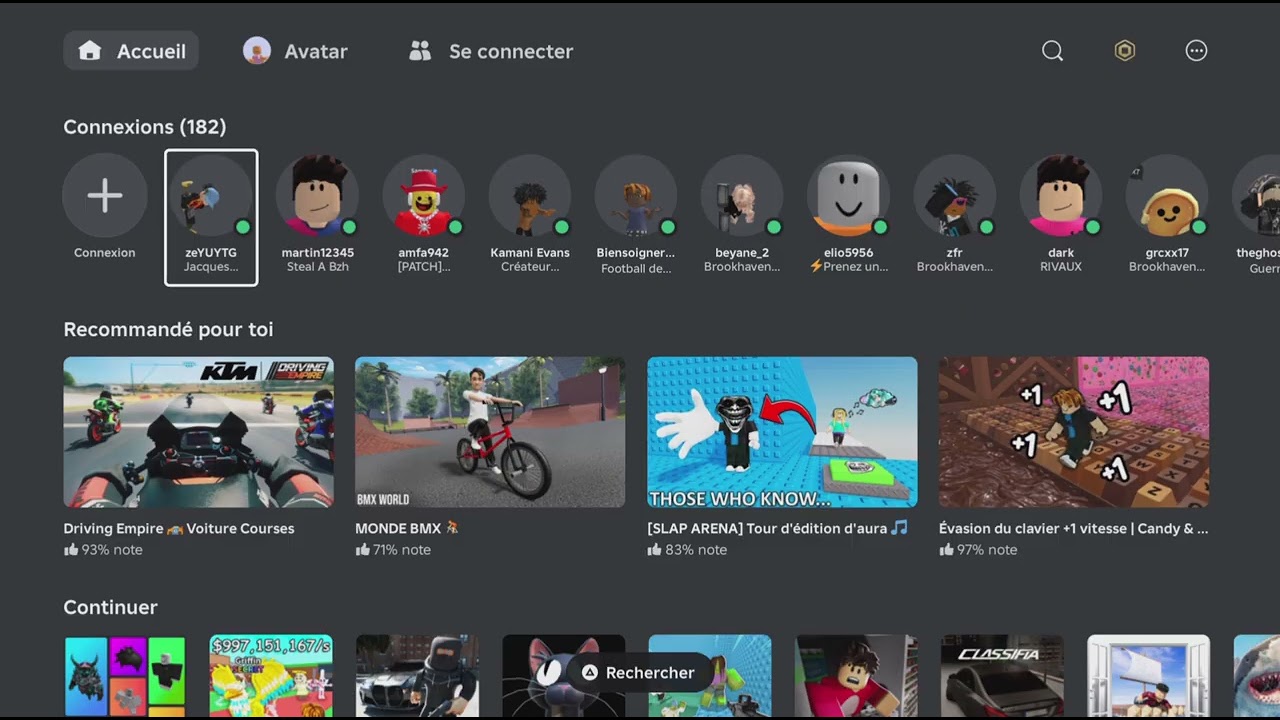
Task: Open martin12345's avatar
Action: click(x=317, y=196)
